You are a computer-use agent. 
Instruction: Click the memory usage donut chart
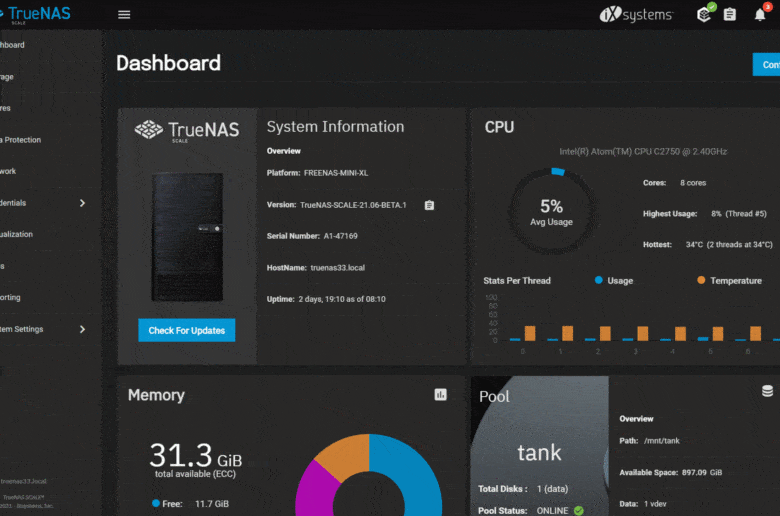369,475
